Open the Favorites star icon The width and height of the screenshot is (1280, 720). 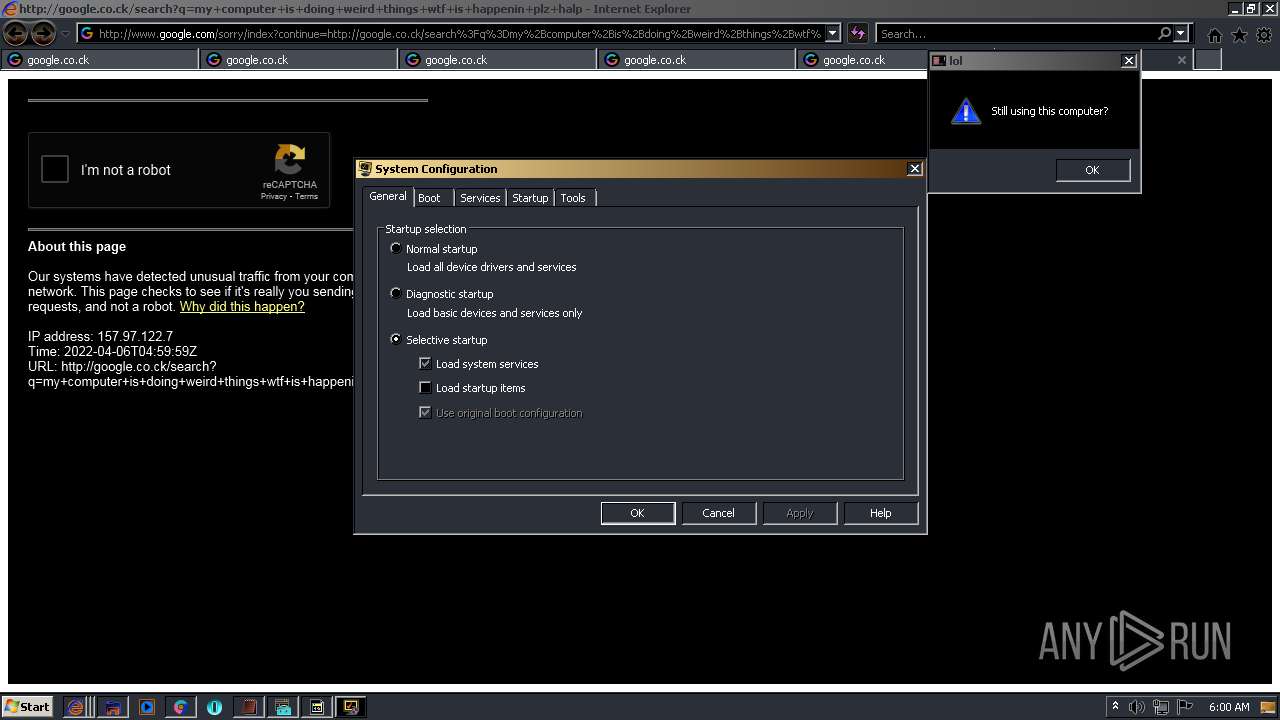(1239, 35)
